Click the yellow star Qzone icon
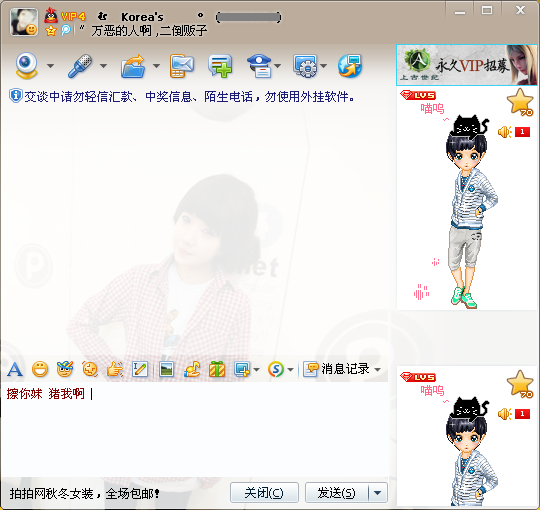This screenshot has height=510, width=540. [51, 31]
